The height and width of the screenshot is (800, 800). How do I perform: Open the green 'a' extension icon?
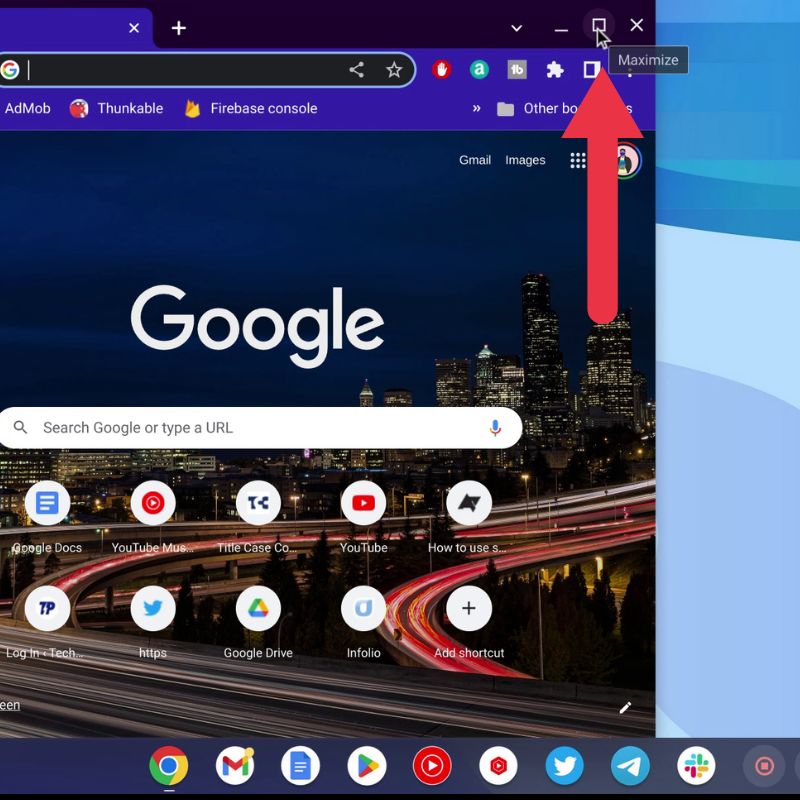479,69
